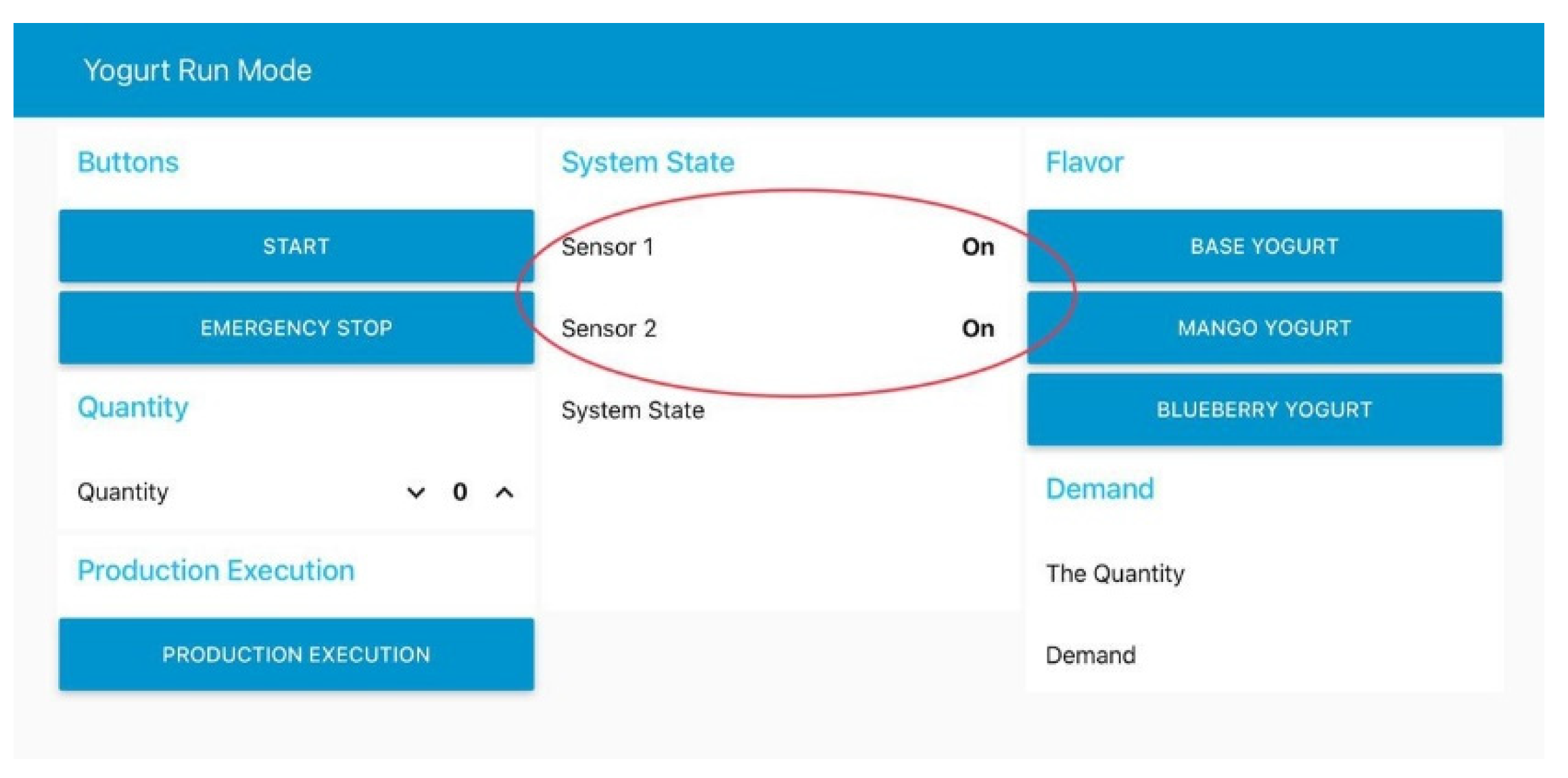Click the Sensor 1 On status
Viewport: 1568px width, 778px height.
click(x=978, y=247)
